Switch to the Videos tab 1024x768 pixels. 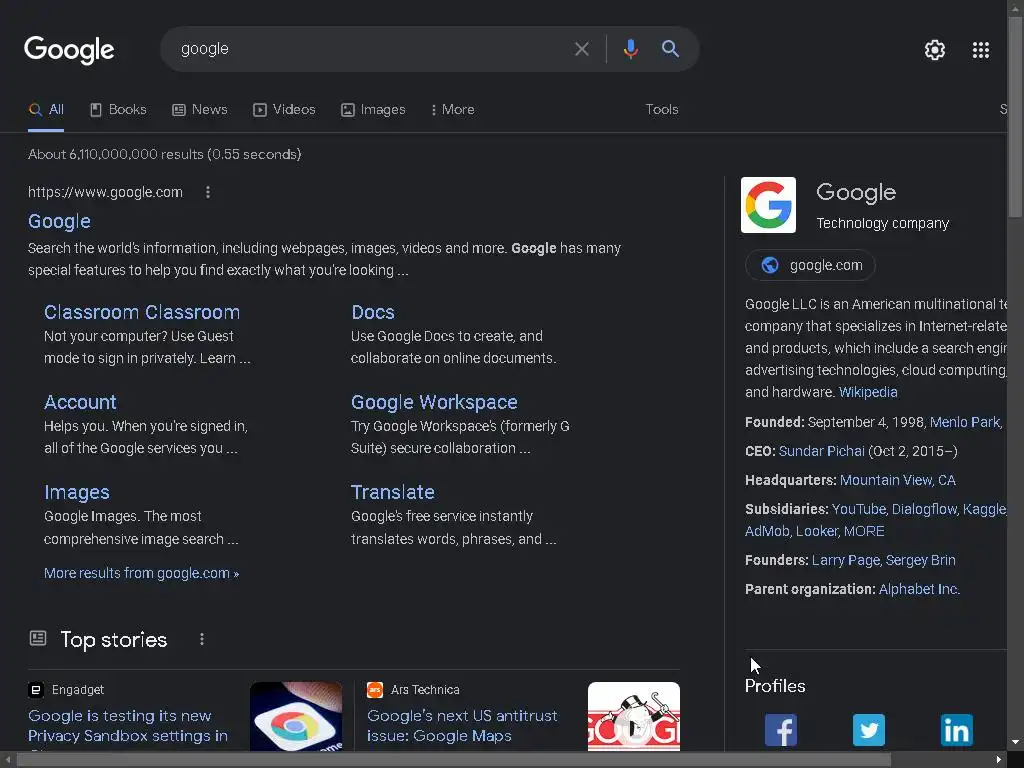pos(284,110)
